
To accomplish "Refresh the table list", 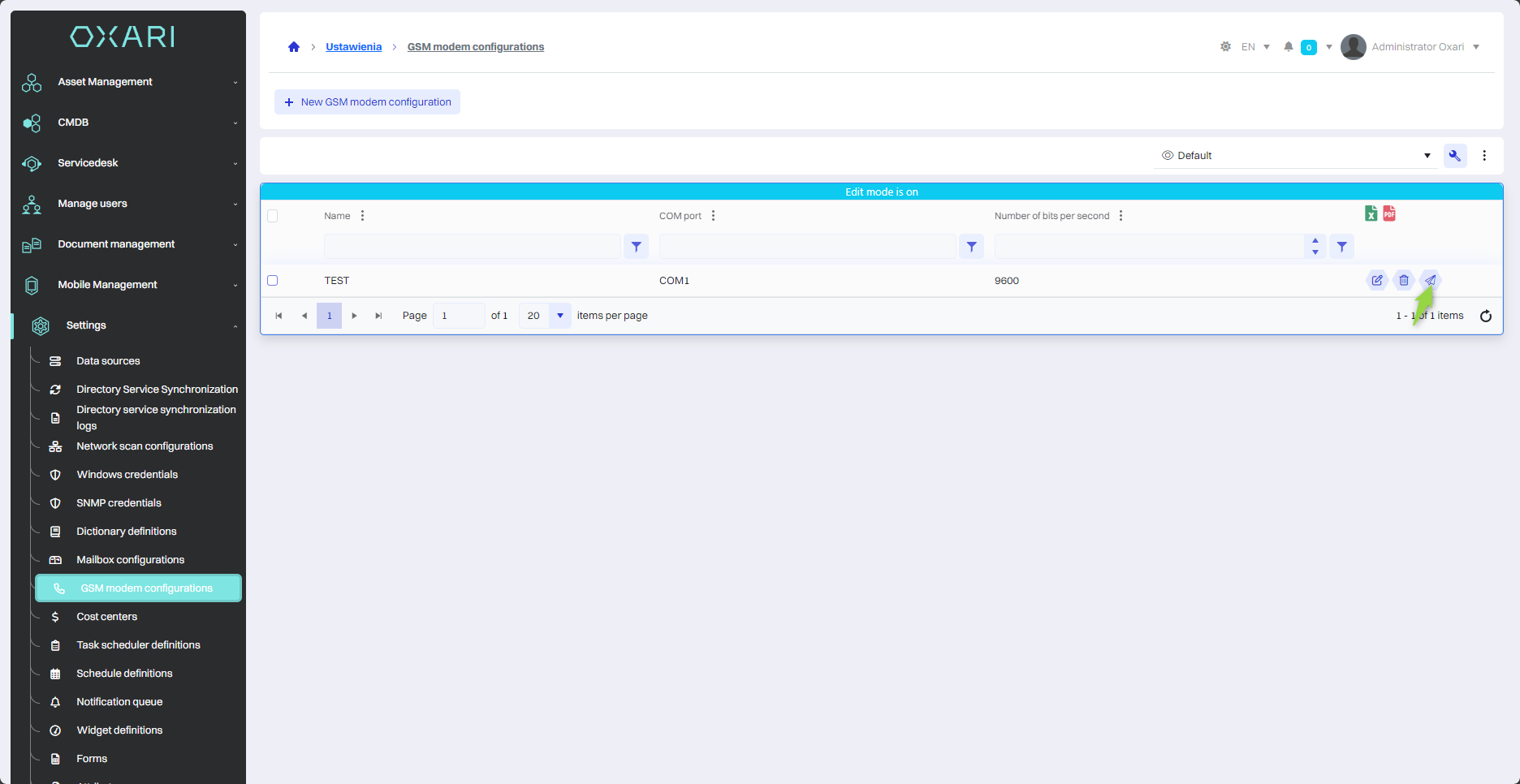I will (x=1485, y=316).
